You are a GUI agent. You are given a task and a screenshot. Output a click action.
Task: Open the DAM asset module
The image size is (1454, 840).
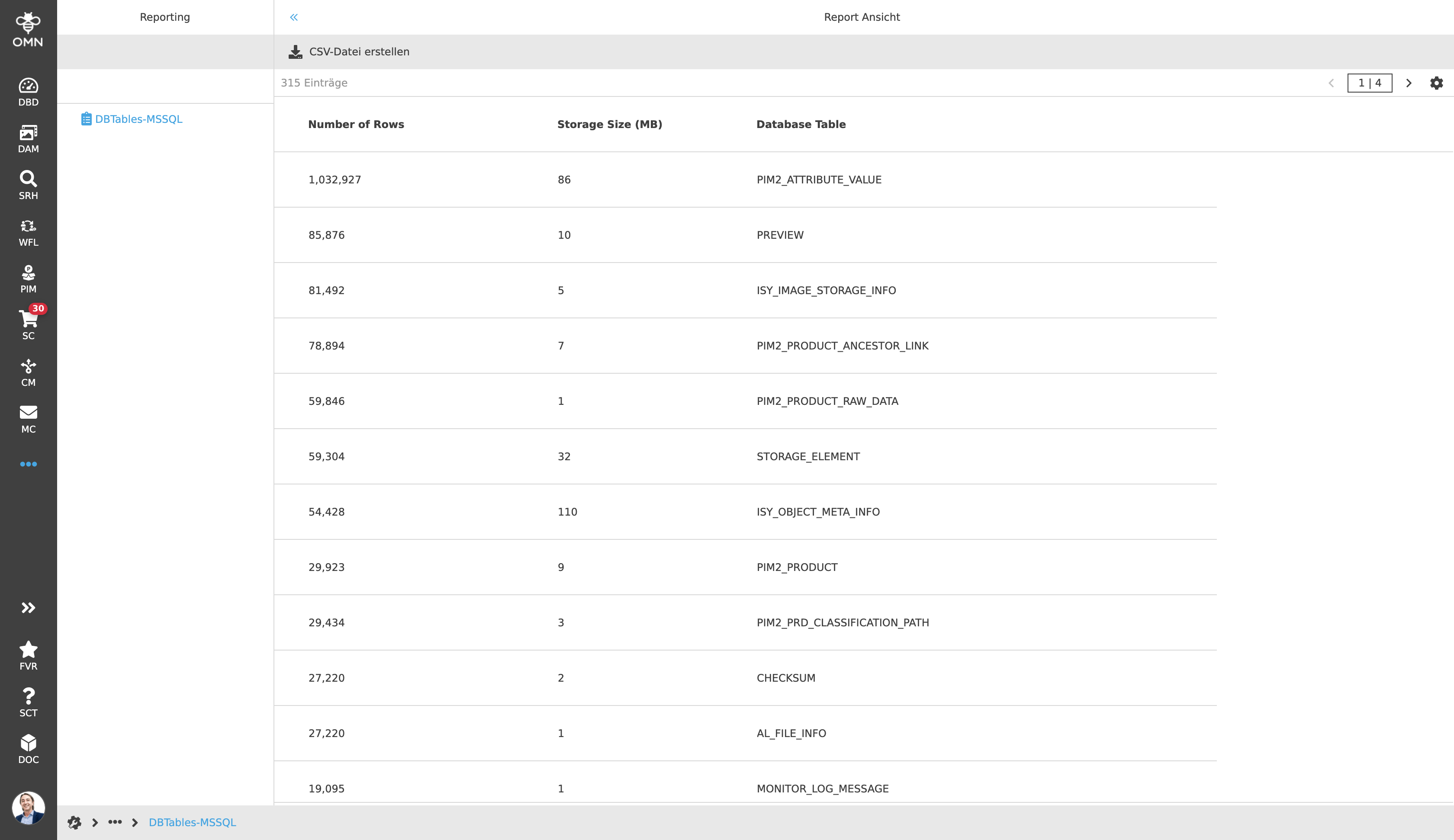pyautogui.click(x=28, y=138)
